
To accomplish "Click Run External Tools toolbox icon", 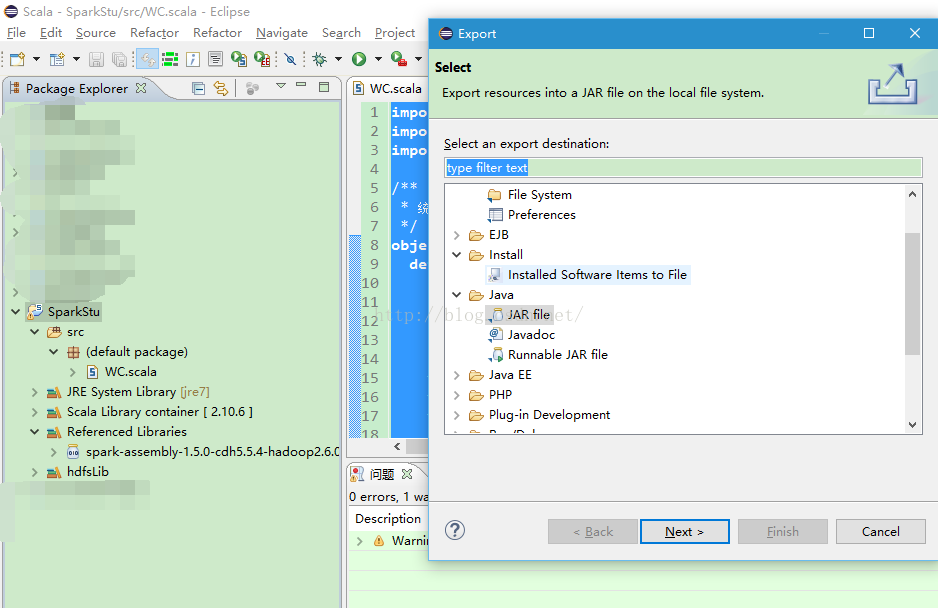I will tap(399, 59).
